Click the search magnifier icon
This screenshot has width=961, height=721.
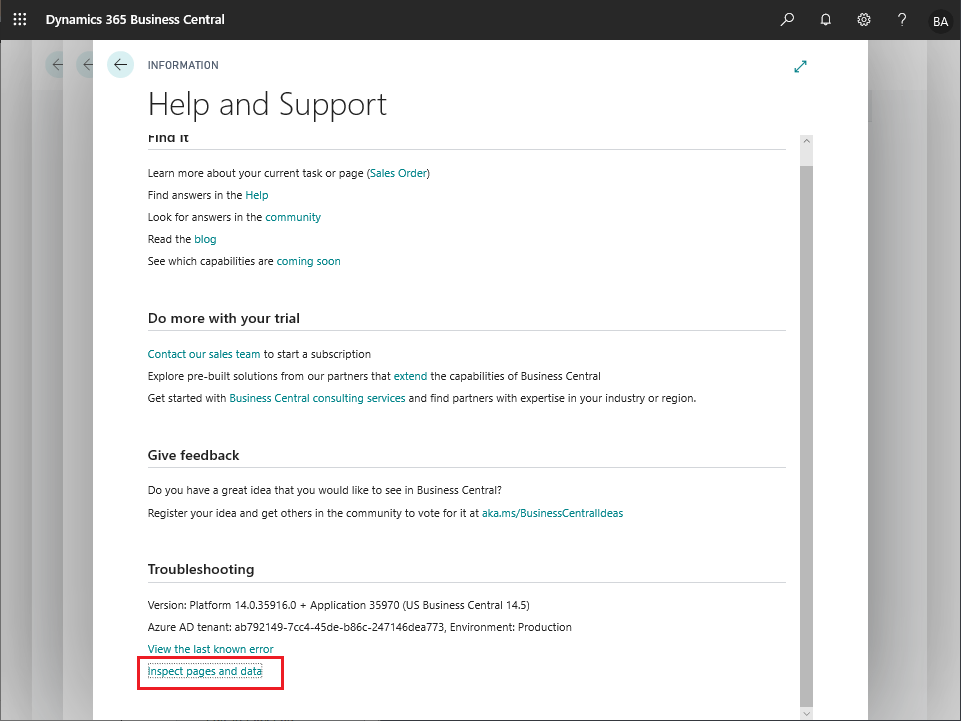click(x=787, y=20)
